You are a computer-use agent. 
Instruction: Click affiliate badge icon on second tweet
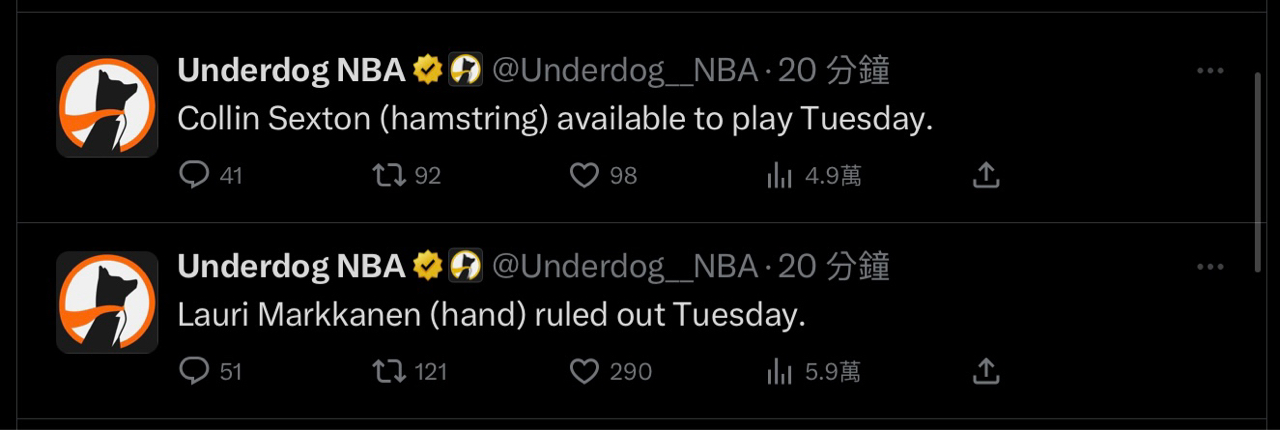466,266
